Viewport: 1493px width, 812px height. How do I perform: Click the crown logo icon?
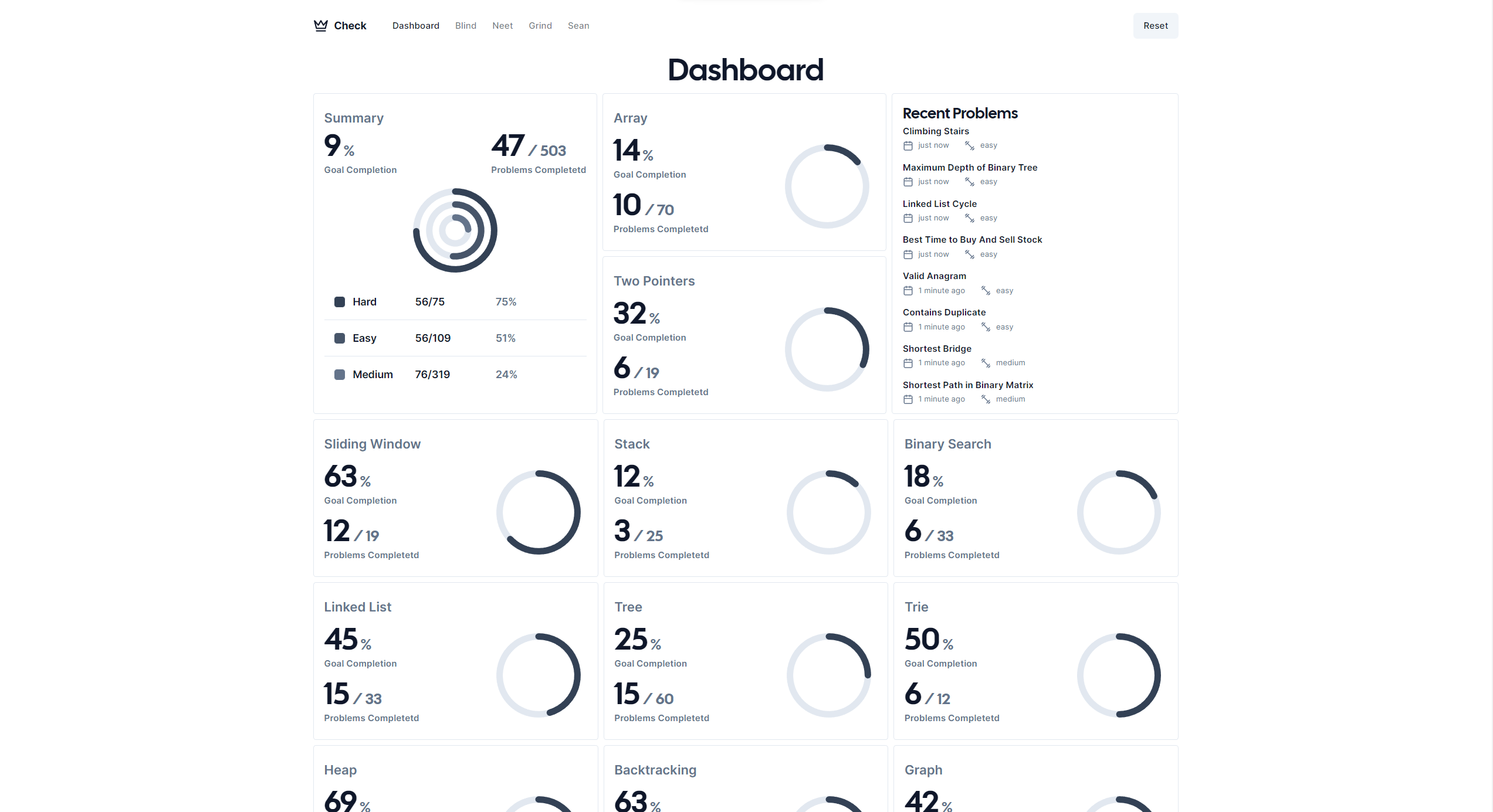320,25
